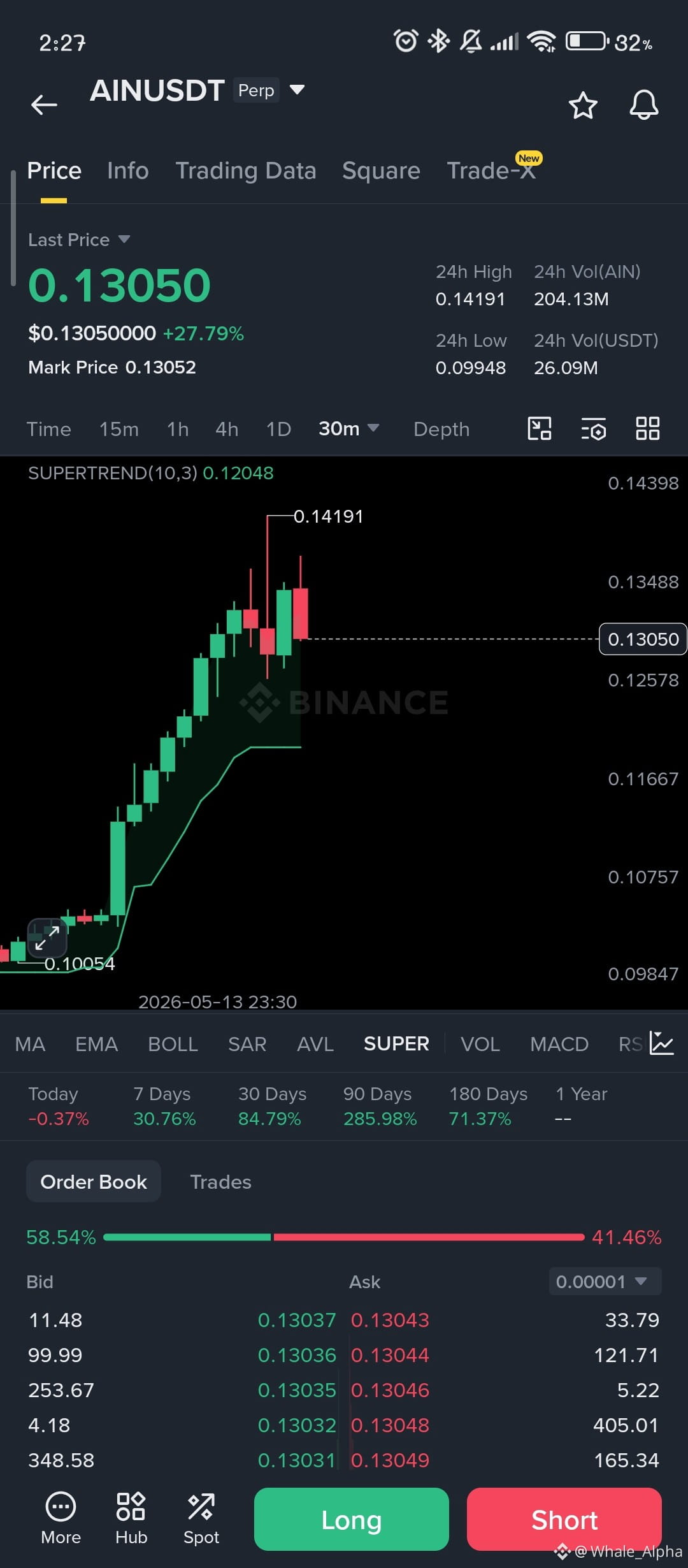Open the four-square chart layout grid icon
The height and width of the screenshot is (1568, 688).
pos(648,428)
